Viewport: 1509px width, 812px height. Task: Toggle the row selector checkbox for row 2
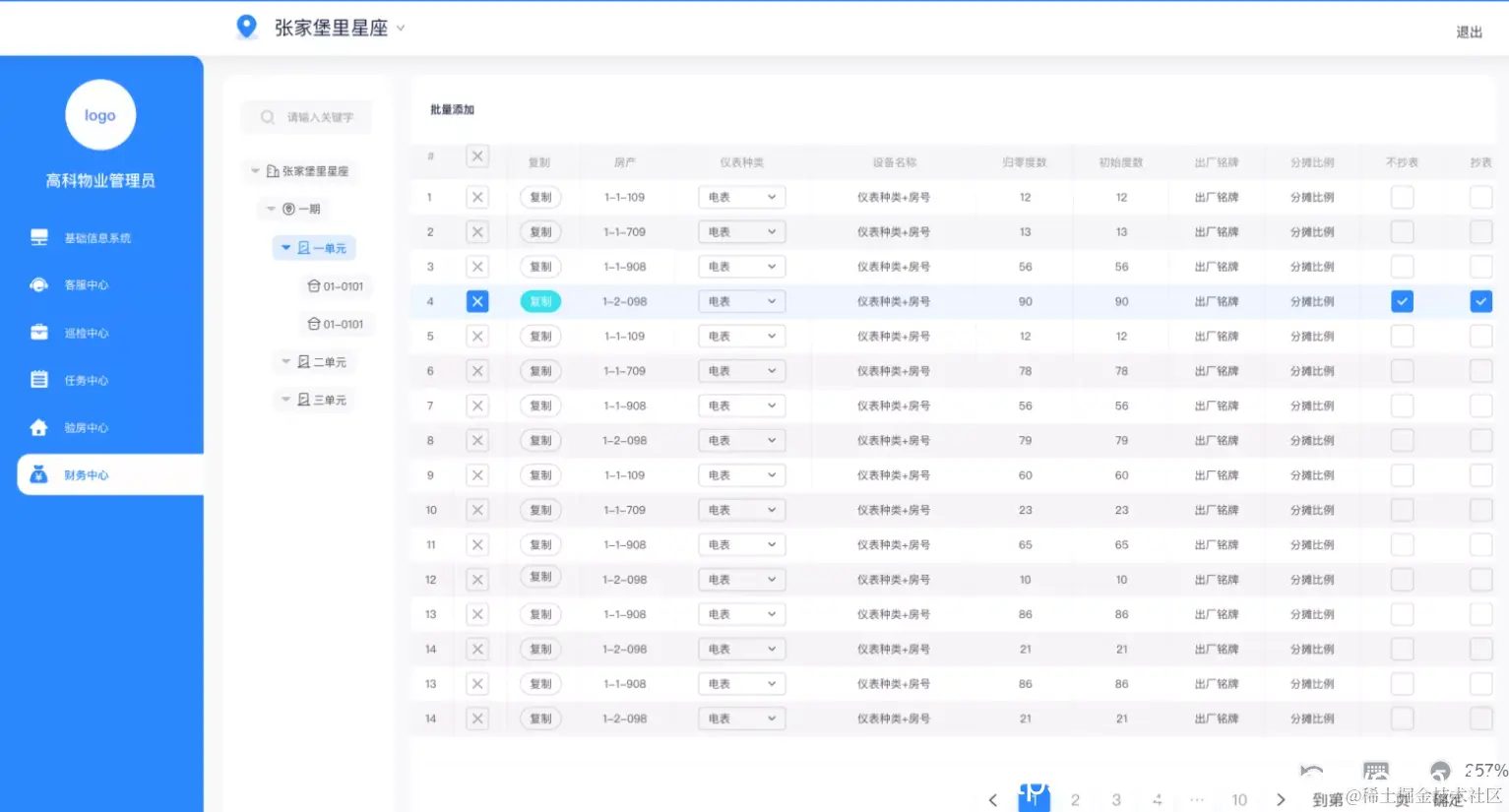point(477,231)
